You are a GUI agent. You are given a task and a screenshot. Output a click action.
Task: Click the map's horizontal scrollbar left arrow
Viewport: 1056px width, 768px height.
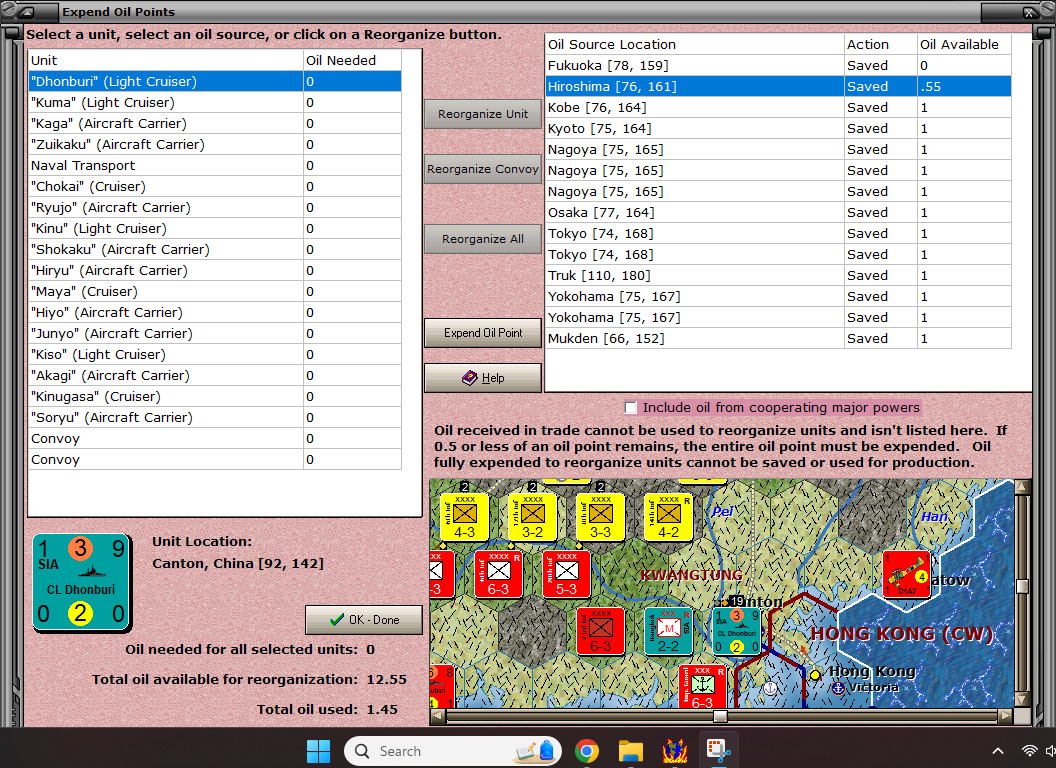pyautogui.click(x=437, y=716)
